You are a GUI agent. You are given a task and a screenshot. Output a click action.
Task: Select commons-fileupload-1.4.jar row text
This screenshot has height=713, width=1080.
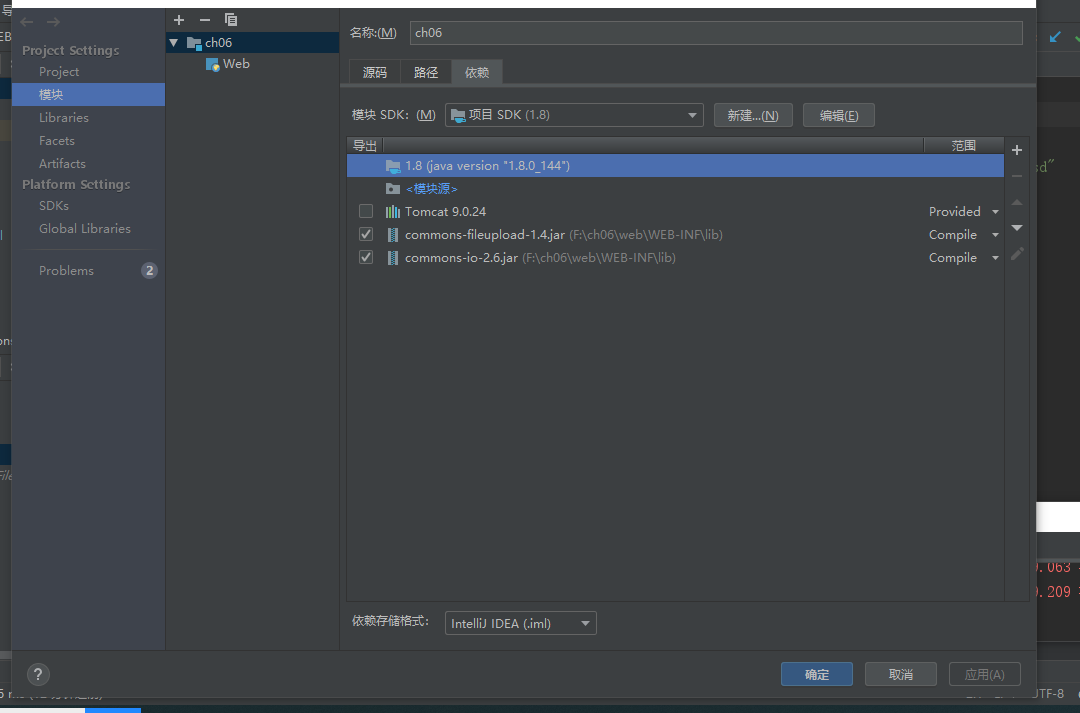[x=485, y=235]
